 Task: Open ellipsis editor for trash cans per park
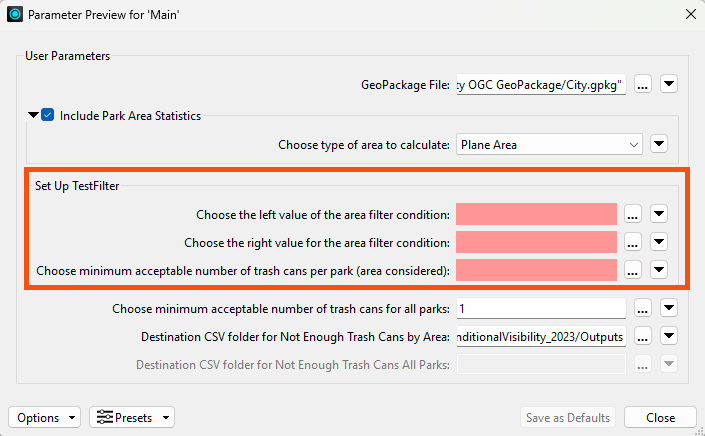[x=633, y=270]
